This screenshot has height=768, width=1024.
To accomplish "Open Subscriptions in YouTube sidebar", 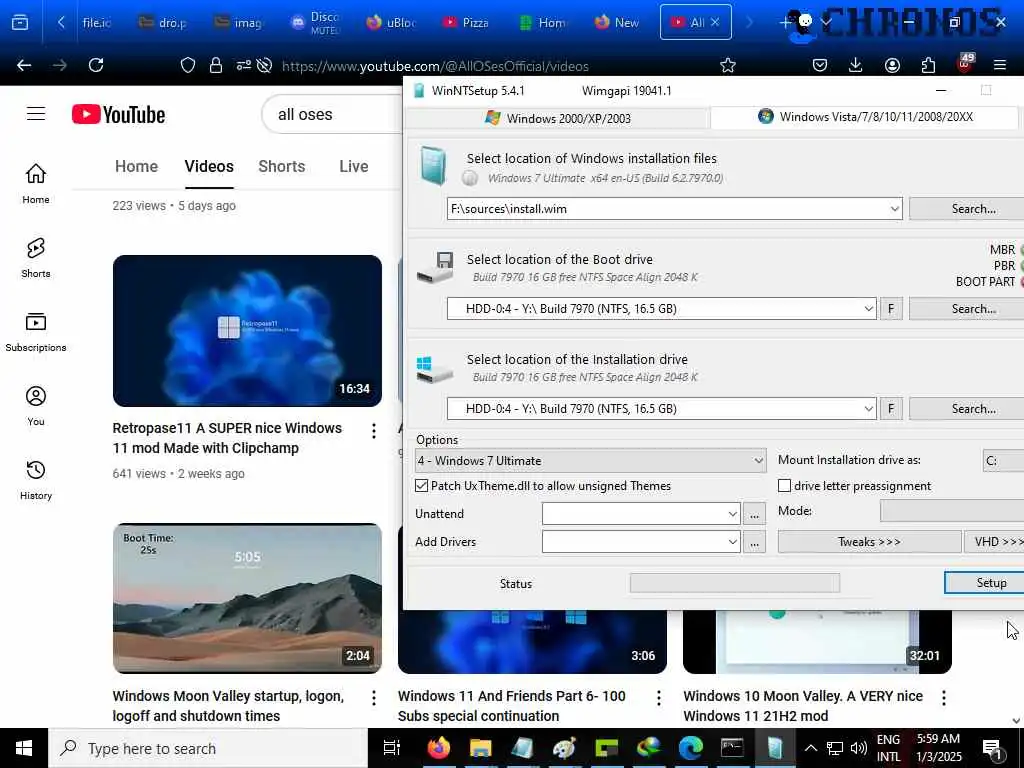I will [36, 332].
